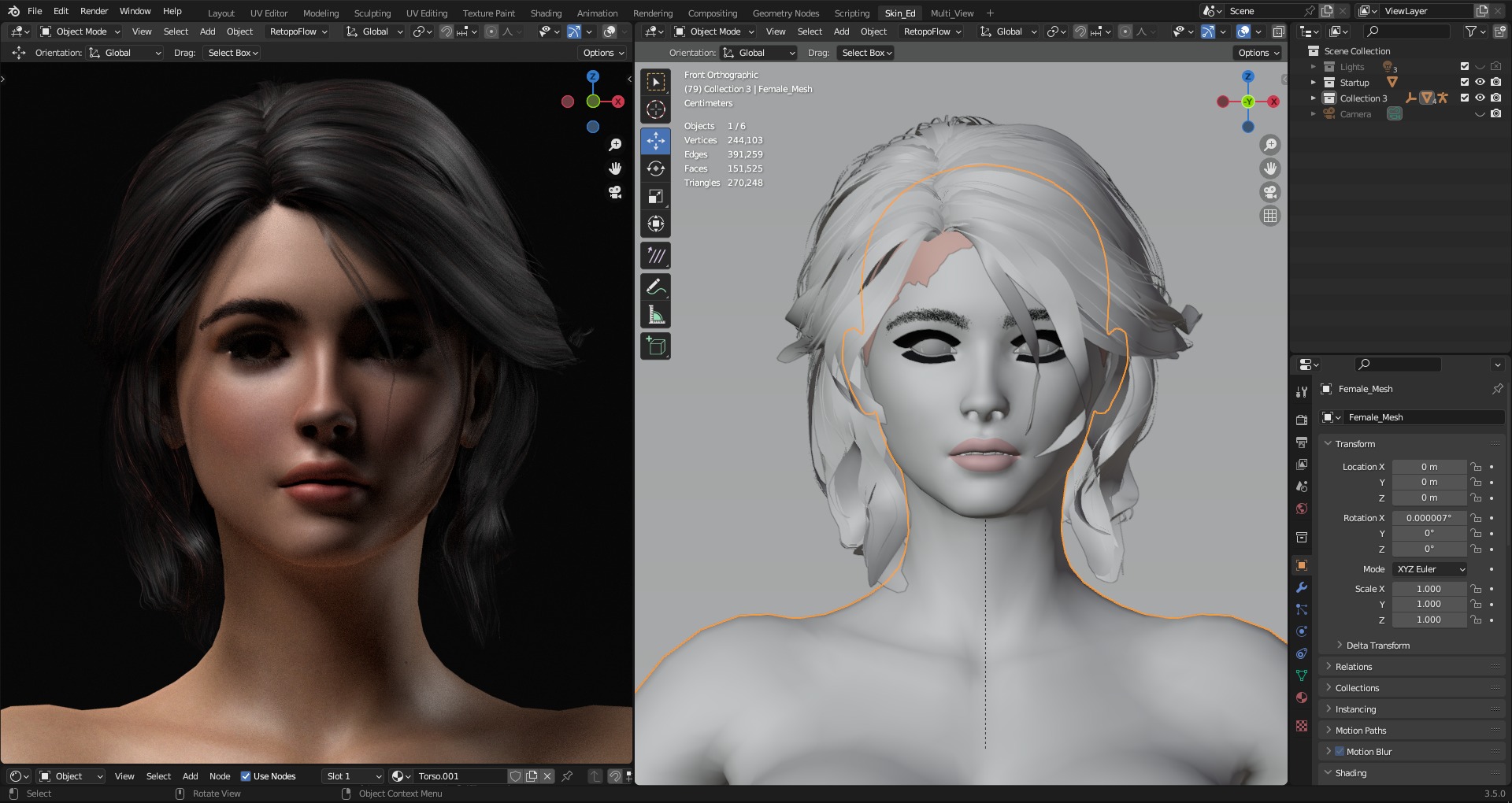Collapse the Transform panel
The width and height of the screenshot is (1512, 803).
click(x=1329, y=444)
